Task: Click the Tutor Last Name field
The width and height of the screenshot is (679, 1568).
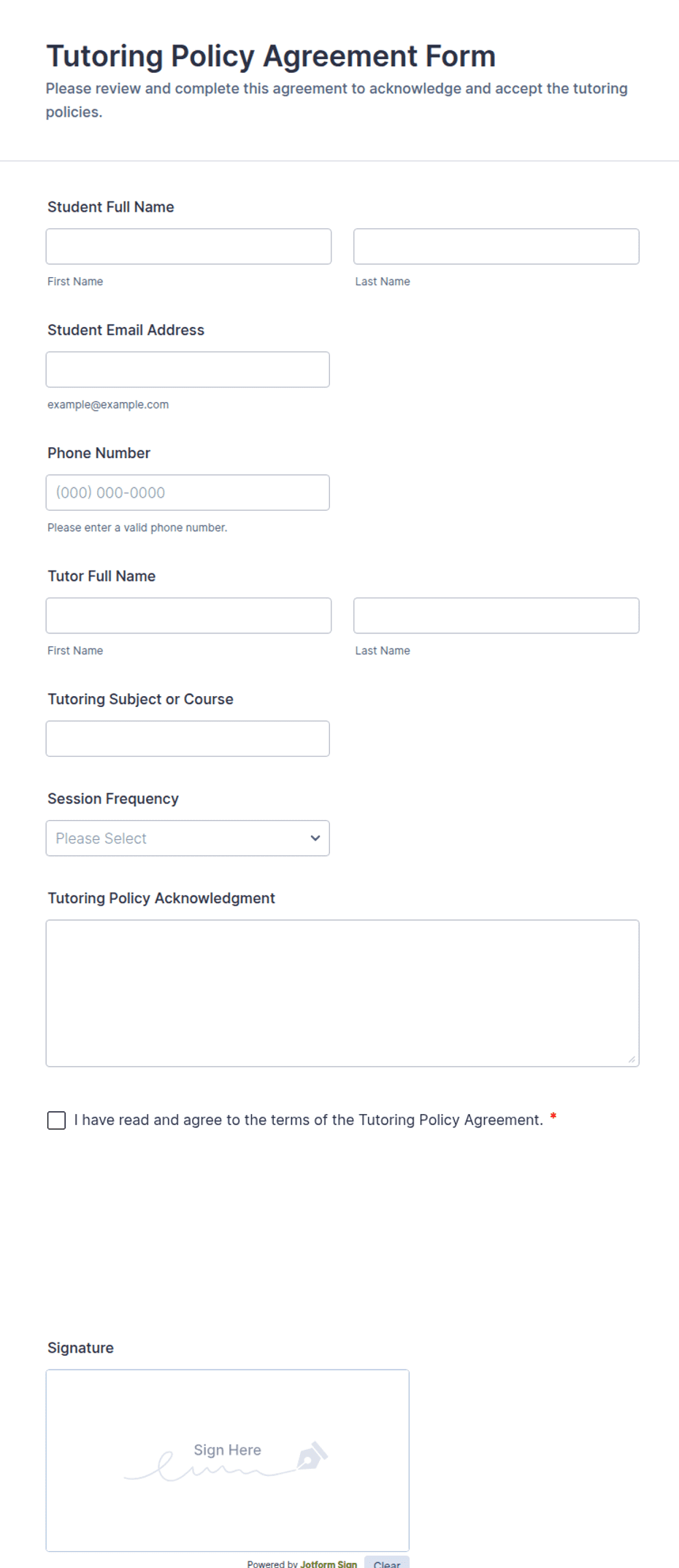Action: coord(496,616)
